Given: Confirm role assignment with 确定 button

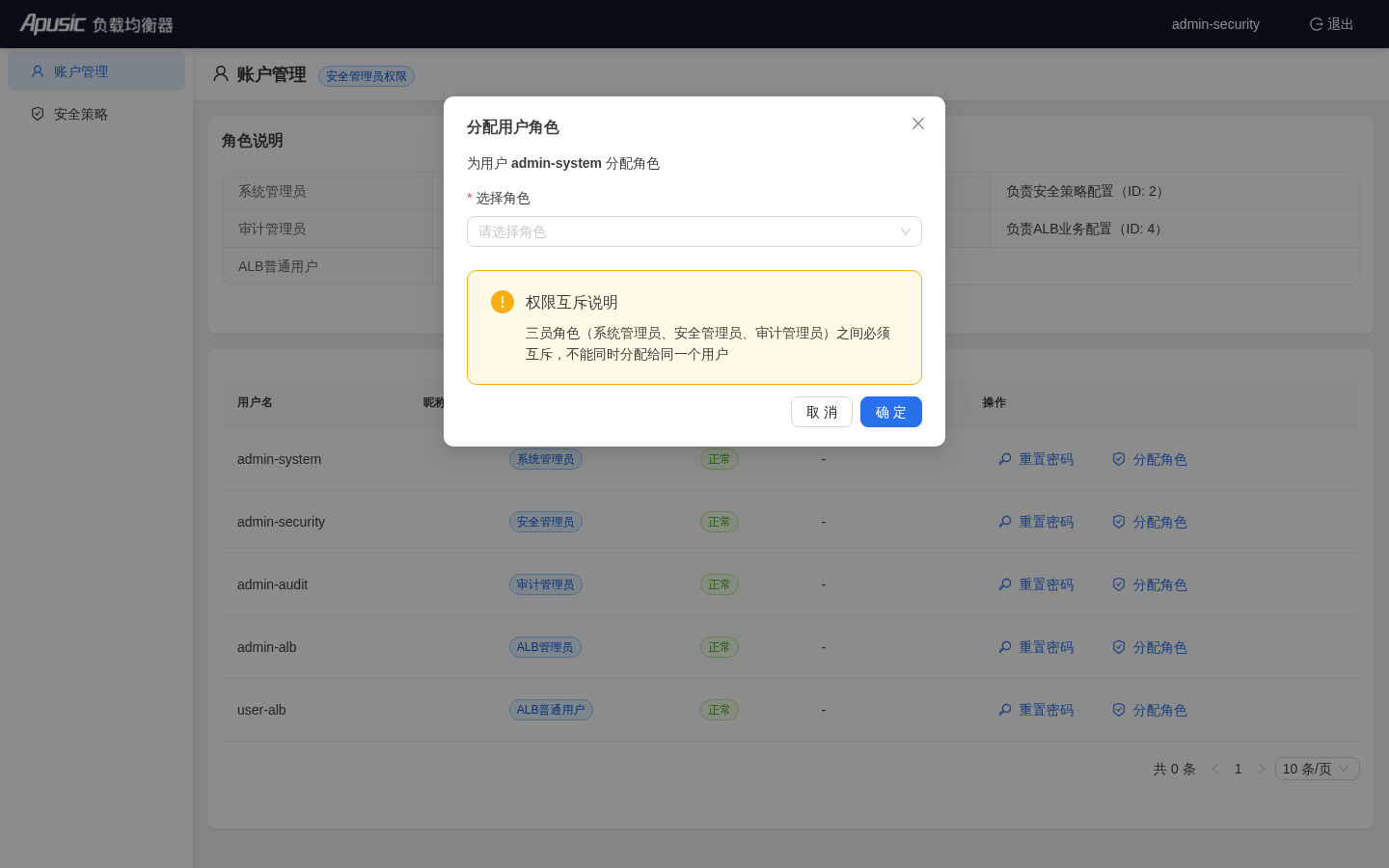Looking at the screenshot, I should coord(891,412).
